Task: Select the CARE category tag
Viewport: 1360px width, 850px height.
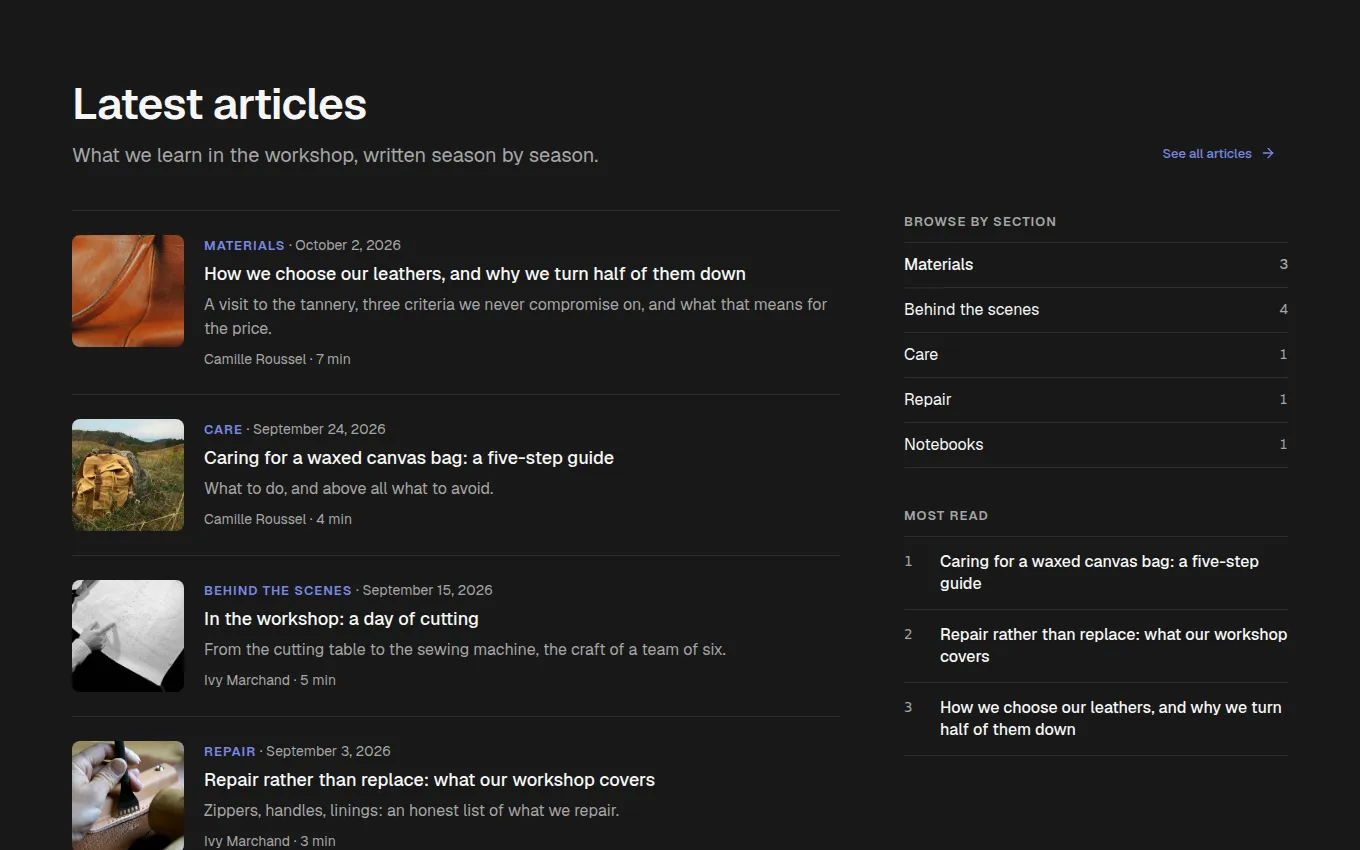Action: [223, 429]
